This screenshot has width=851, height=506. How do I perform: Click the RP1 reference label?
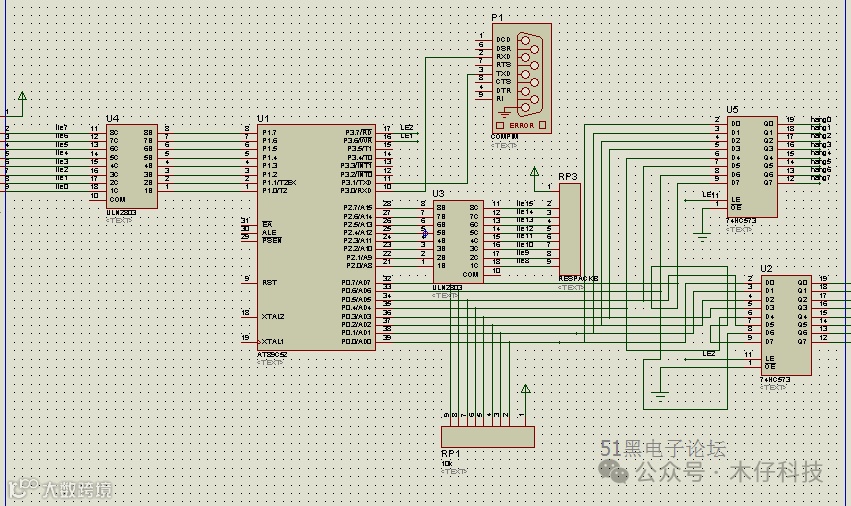pos(450,454)
